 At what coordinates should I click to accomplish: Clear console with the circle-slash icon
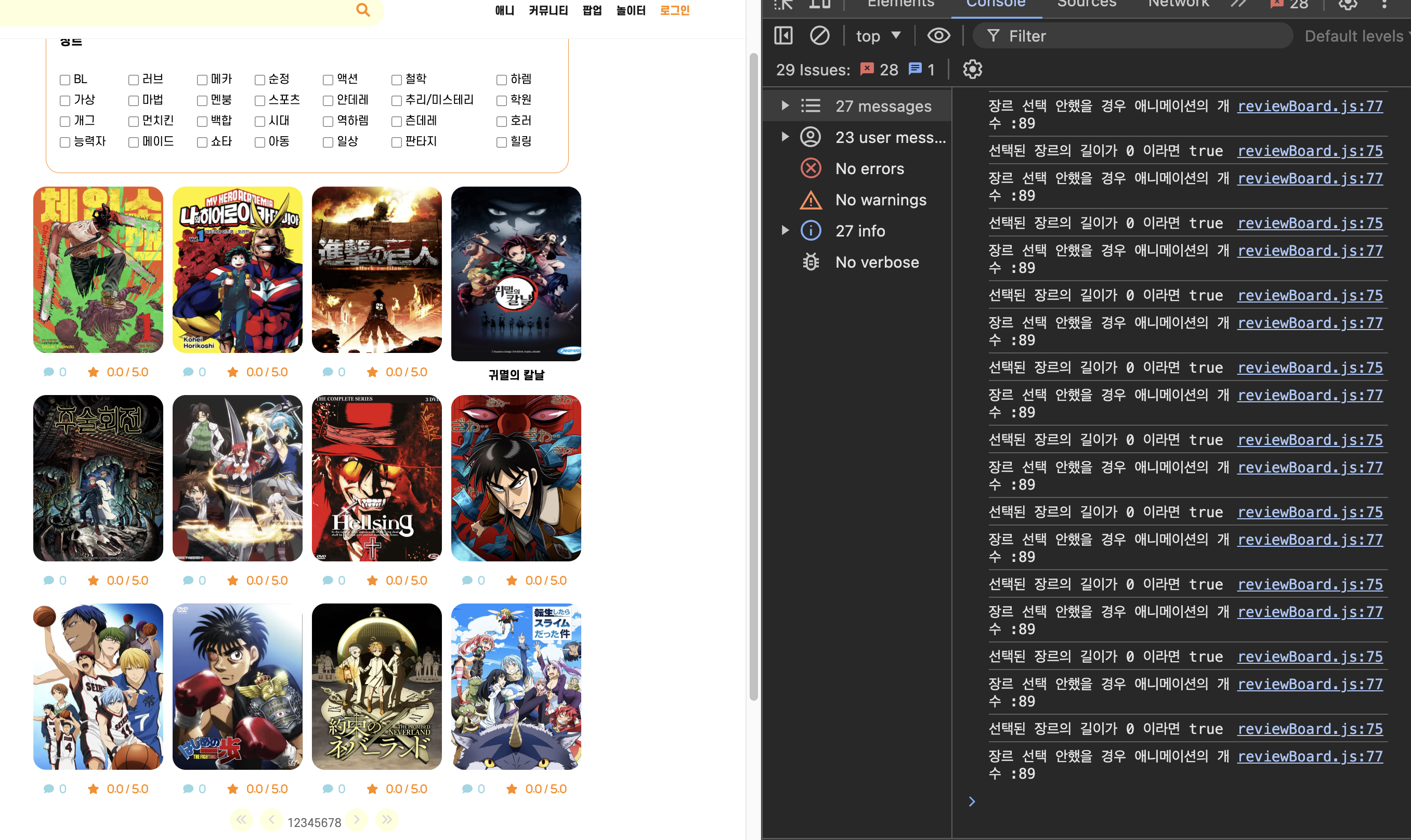819,36
